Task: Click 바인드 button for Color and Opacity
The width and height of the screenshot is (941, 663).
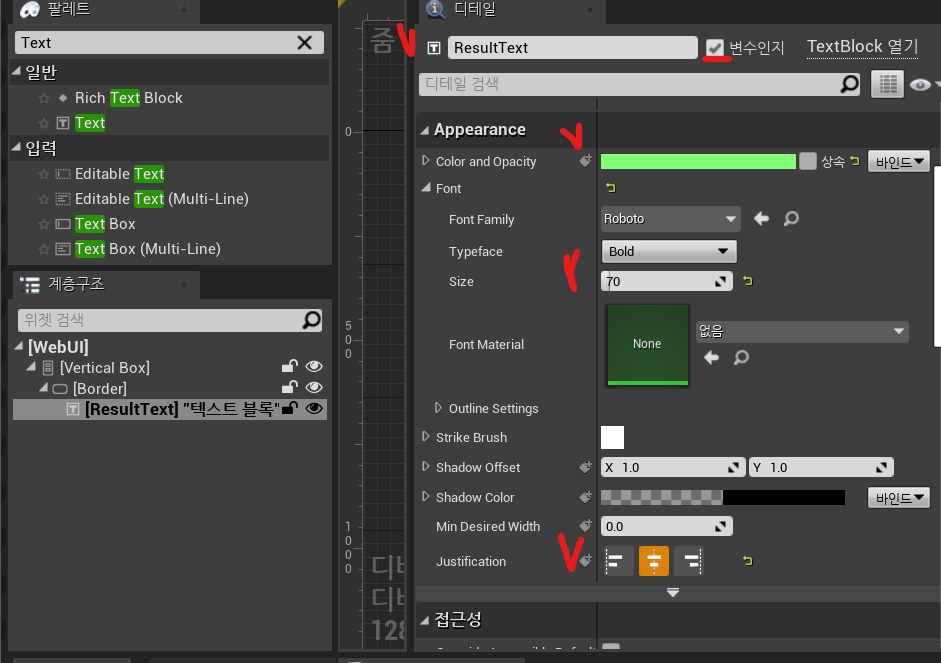Action: pos(898,161)
